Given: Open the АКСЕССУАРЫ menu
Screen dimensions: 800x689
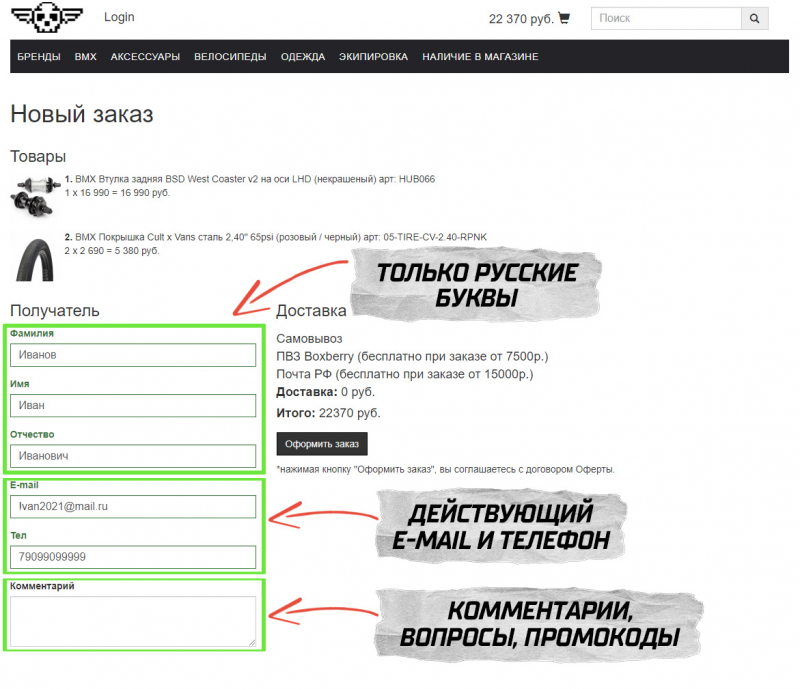Looking at the screenshot, I should (x=145, y=57).
